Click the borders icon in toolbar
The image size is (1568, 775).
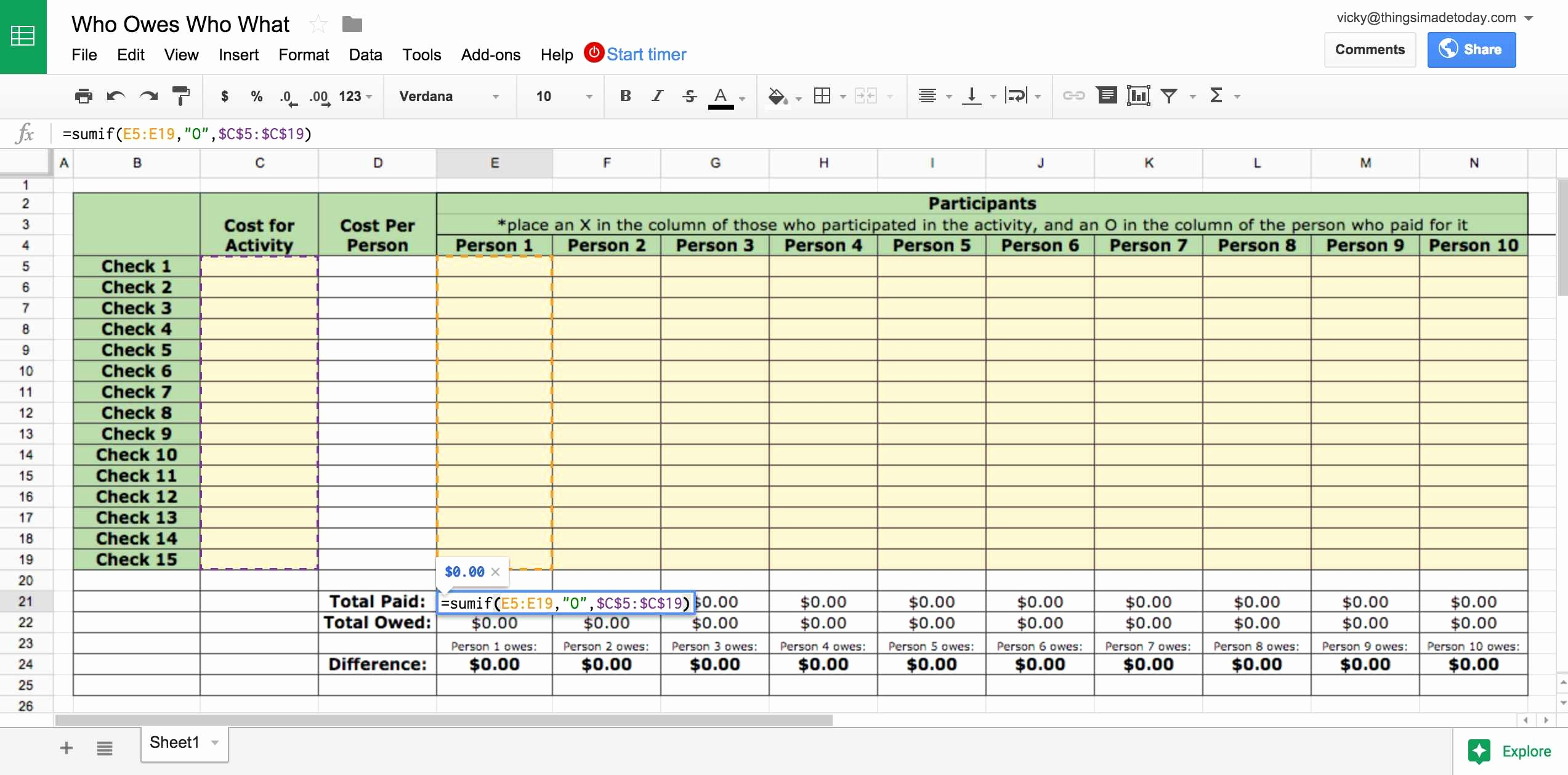(x=820, y=97)
